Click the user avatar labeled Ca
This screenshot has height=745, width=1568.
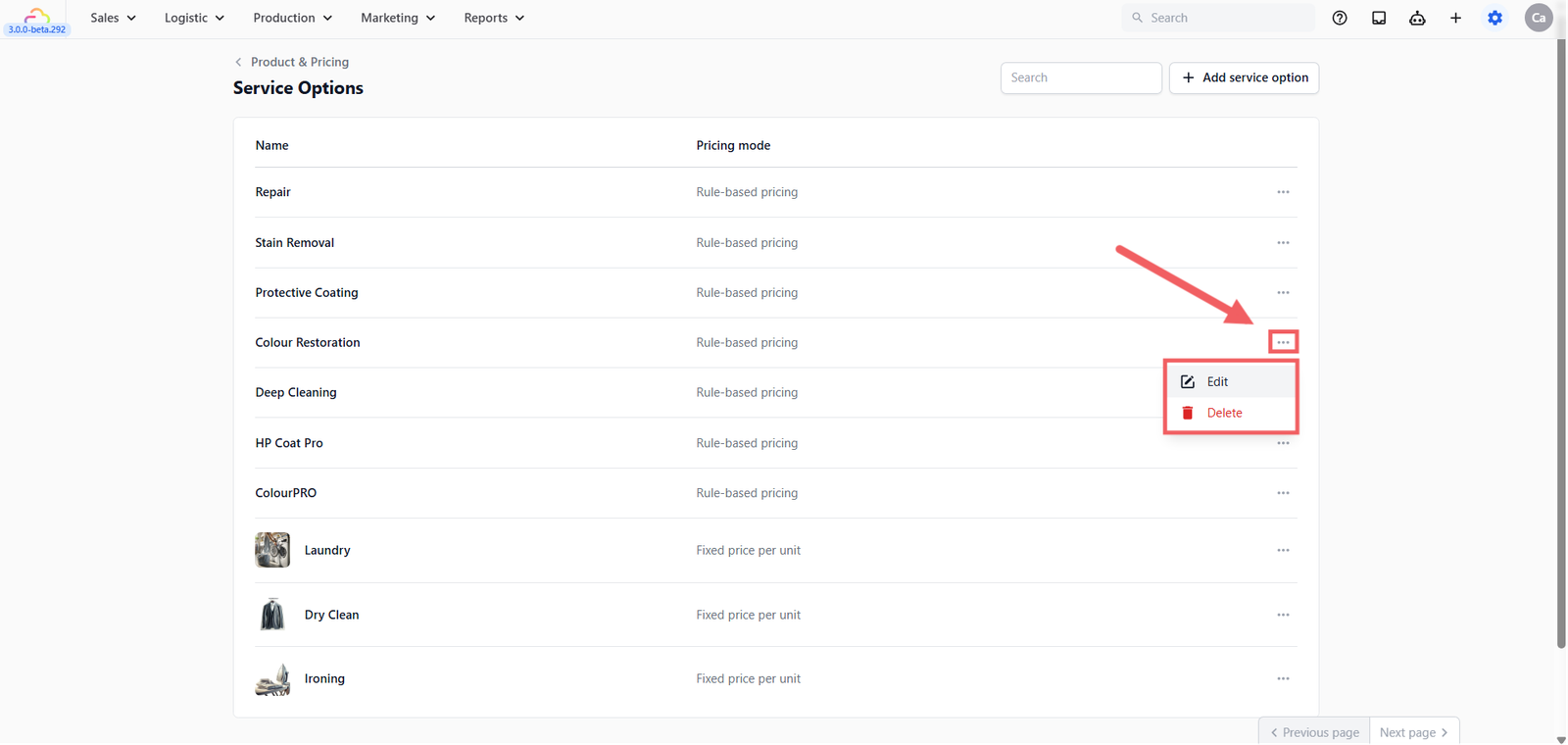click(x=1539, y=18)
